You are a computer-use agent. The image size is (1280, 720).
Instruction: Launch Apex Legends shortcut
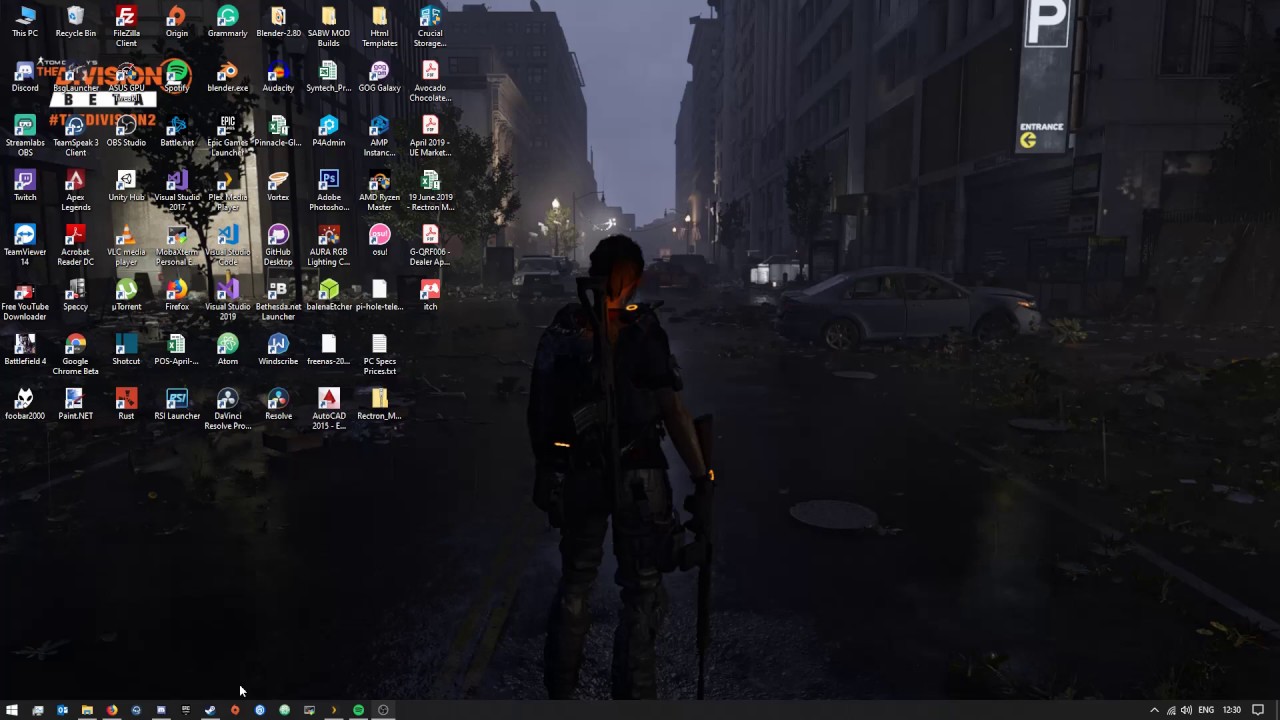tap(76, 191)
